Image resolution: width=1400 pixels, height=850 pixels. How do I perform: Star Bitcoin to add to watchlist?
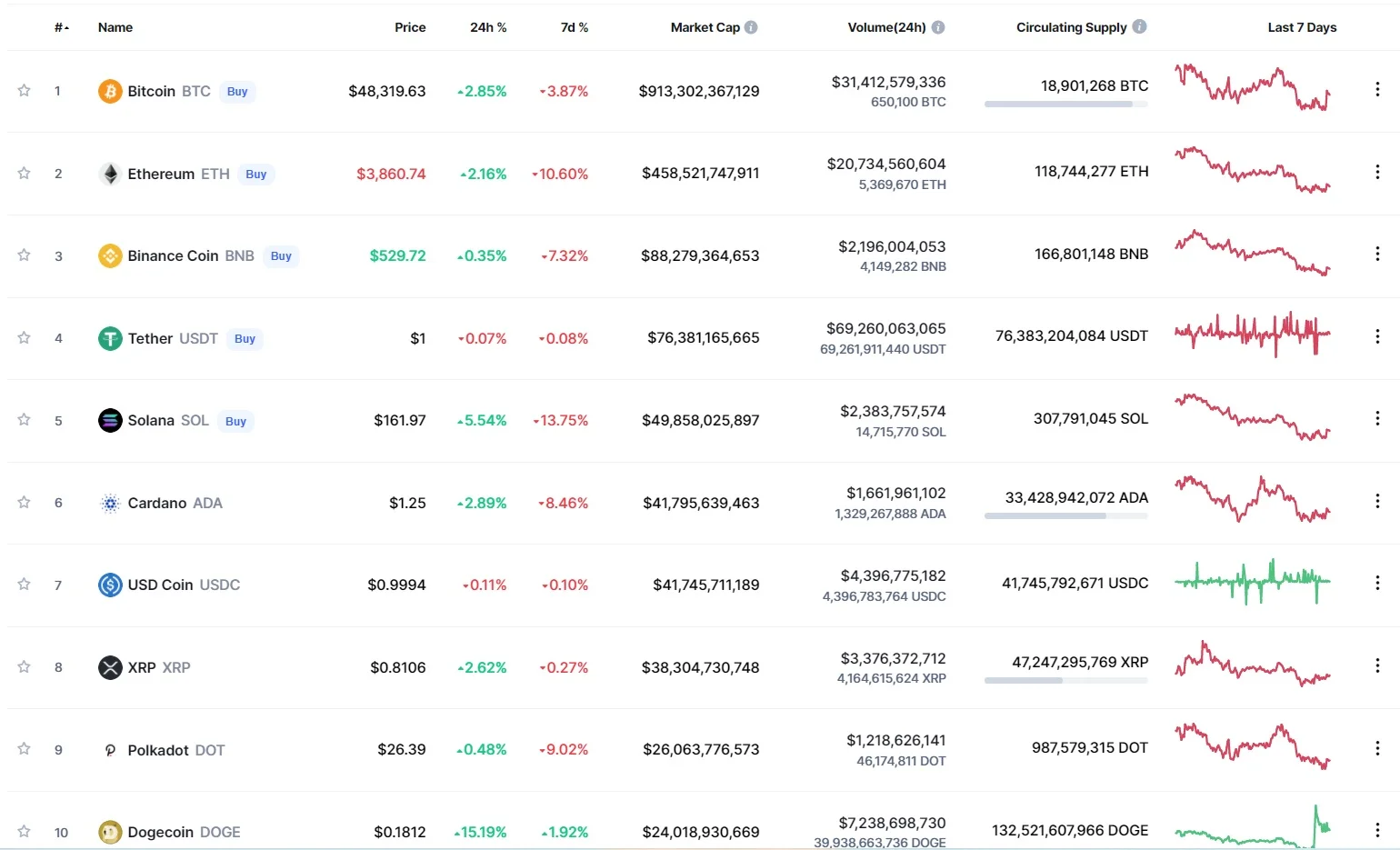25,91
